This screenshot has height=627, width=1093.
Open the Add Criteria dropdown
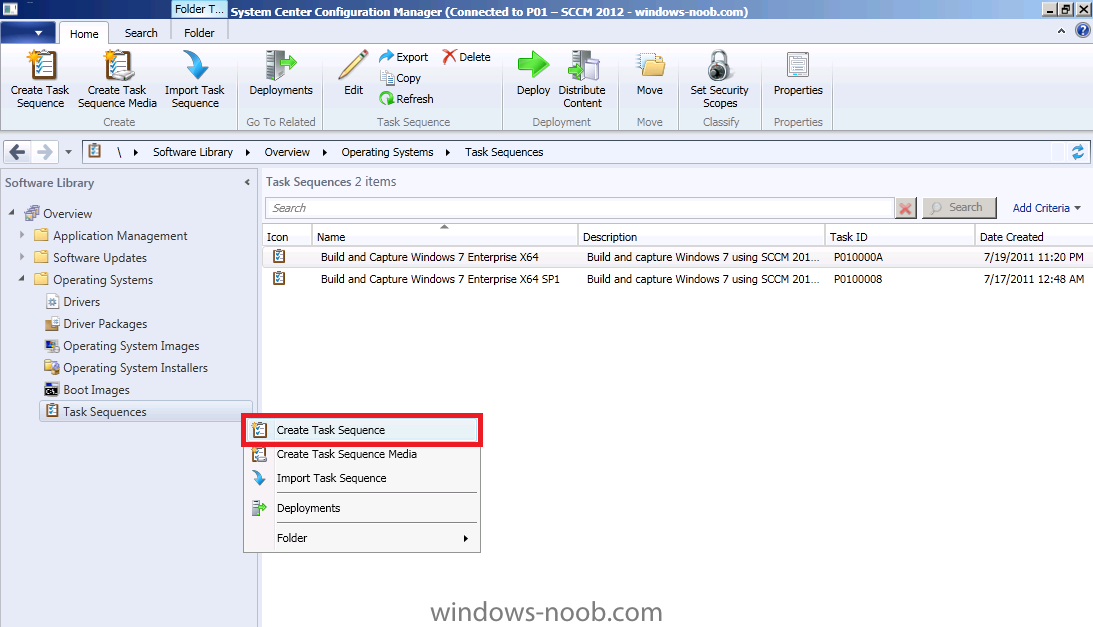(x=1046, y=208)
